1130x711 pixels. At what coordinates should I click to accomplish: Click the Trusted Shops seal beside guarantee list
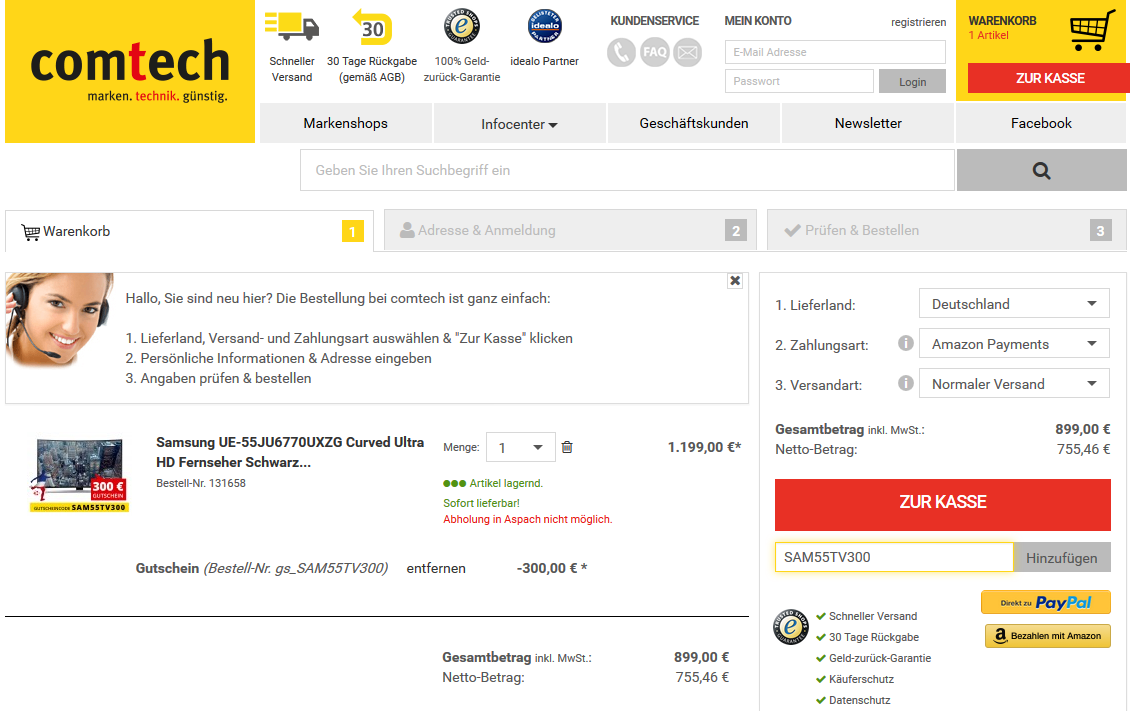pos(791,627)
